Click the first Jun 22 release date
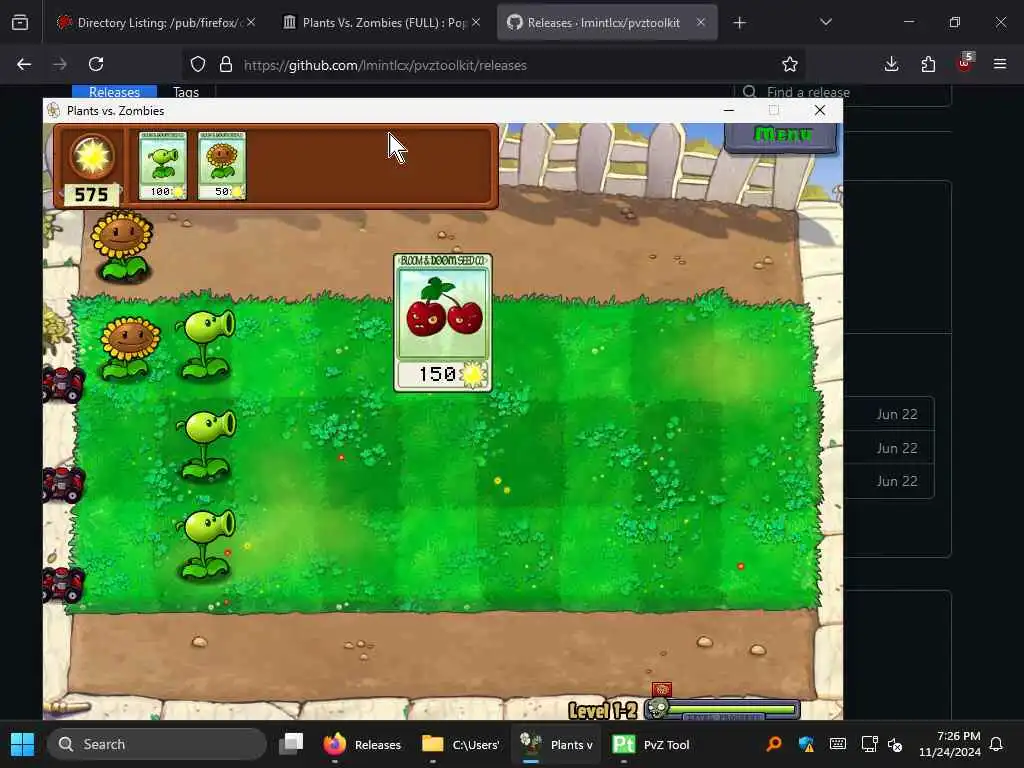 (897, 414)
